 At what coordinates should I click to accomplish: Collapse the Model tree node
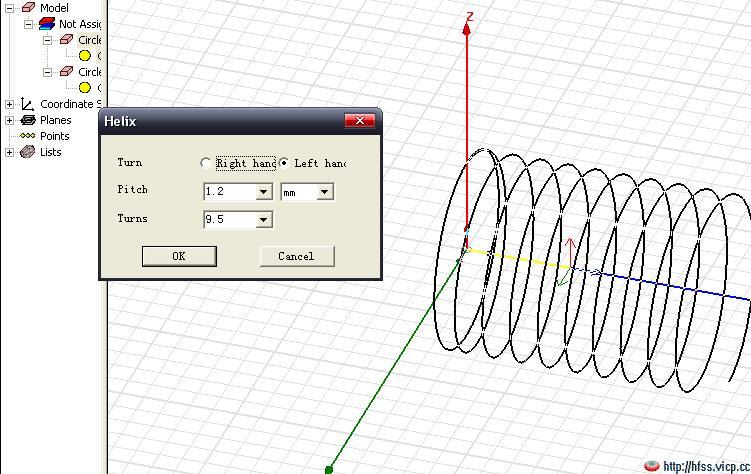coord(10,8)
